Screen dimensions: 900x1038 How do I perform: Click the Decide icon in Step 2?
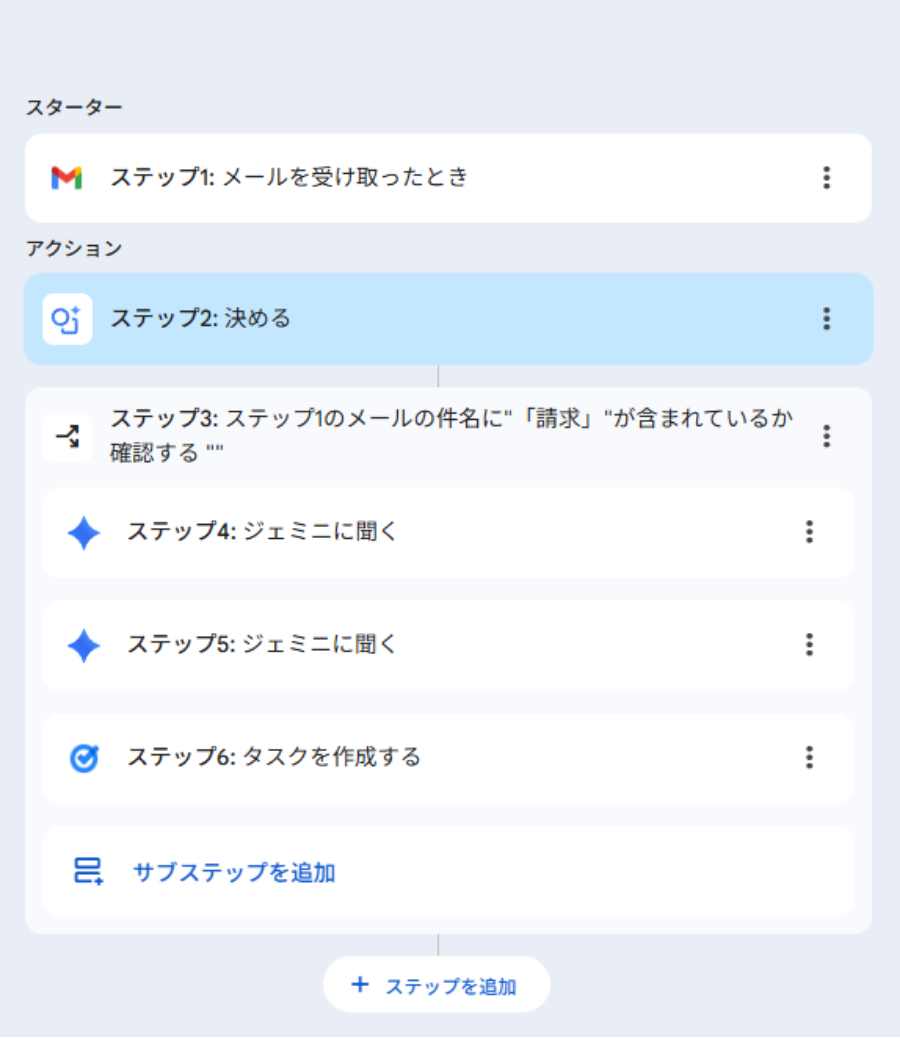pos(68,319)
